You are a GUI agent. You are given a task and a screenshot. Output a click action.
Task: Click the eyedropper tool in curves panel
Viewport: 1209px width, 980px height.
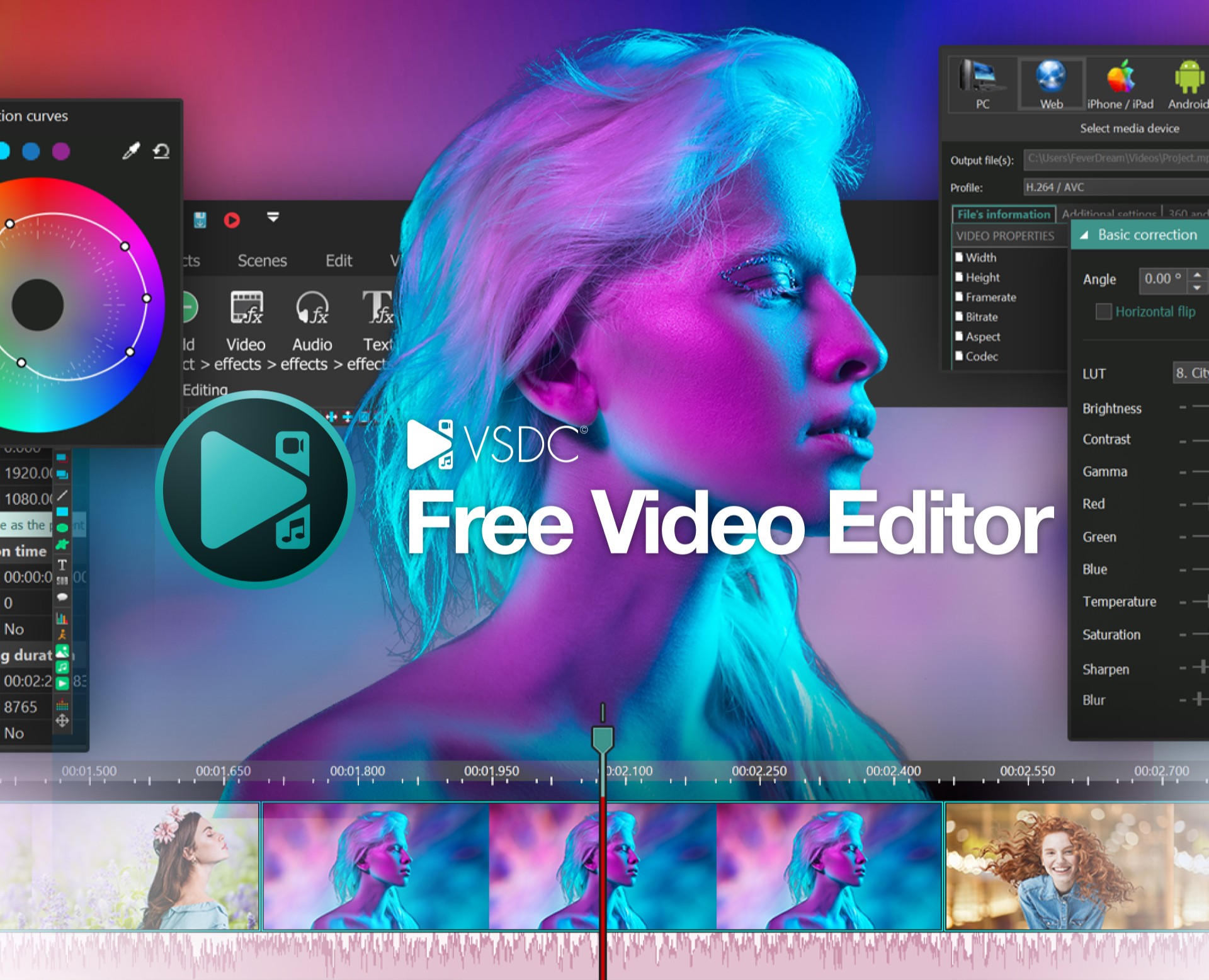pos(130,151)
